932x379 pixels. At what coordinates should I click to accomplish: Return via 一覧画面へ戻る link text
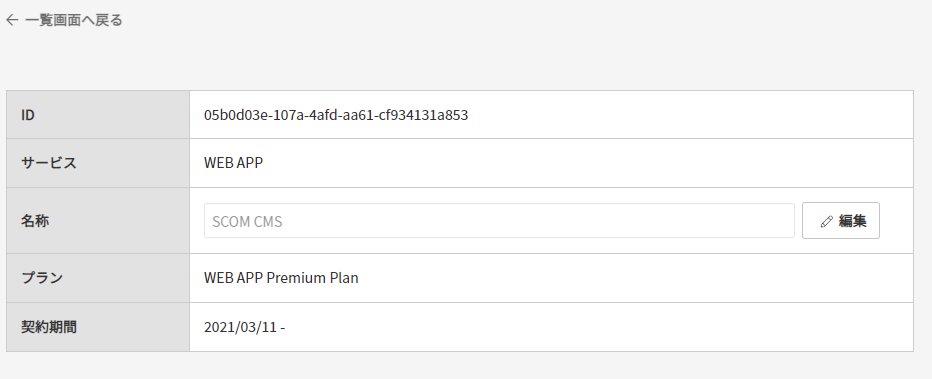pos(74,20)
